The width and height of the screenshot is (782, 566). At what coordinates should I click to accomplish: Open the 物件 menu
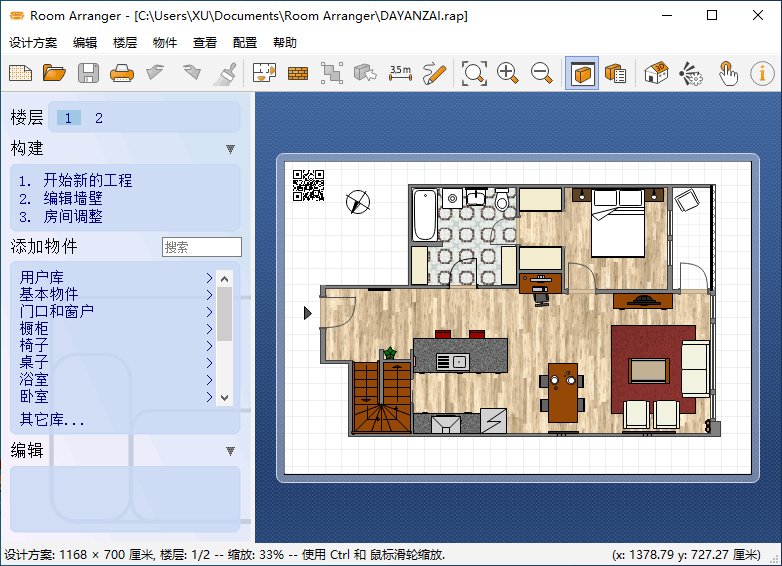tap(165, 43)
